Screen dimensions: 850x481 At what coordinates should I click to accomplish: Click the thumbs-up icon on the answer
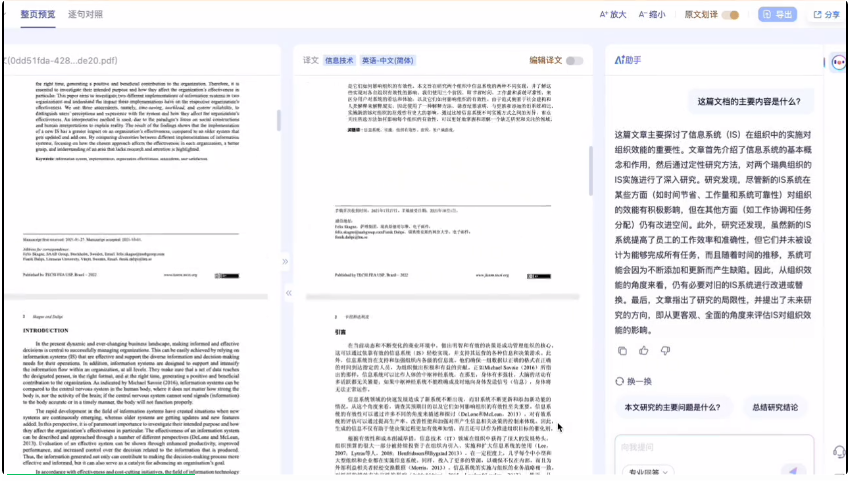pos(643,351)
